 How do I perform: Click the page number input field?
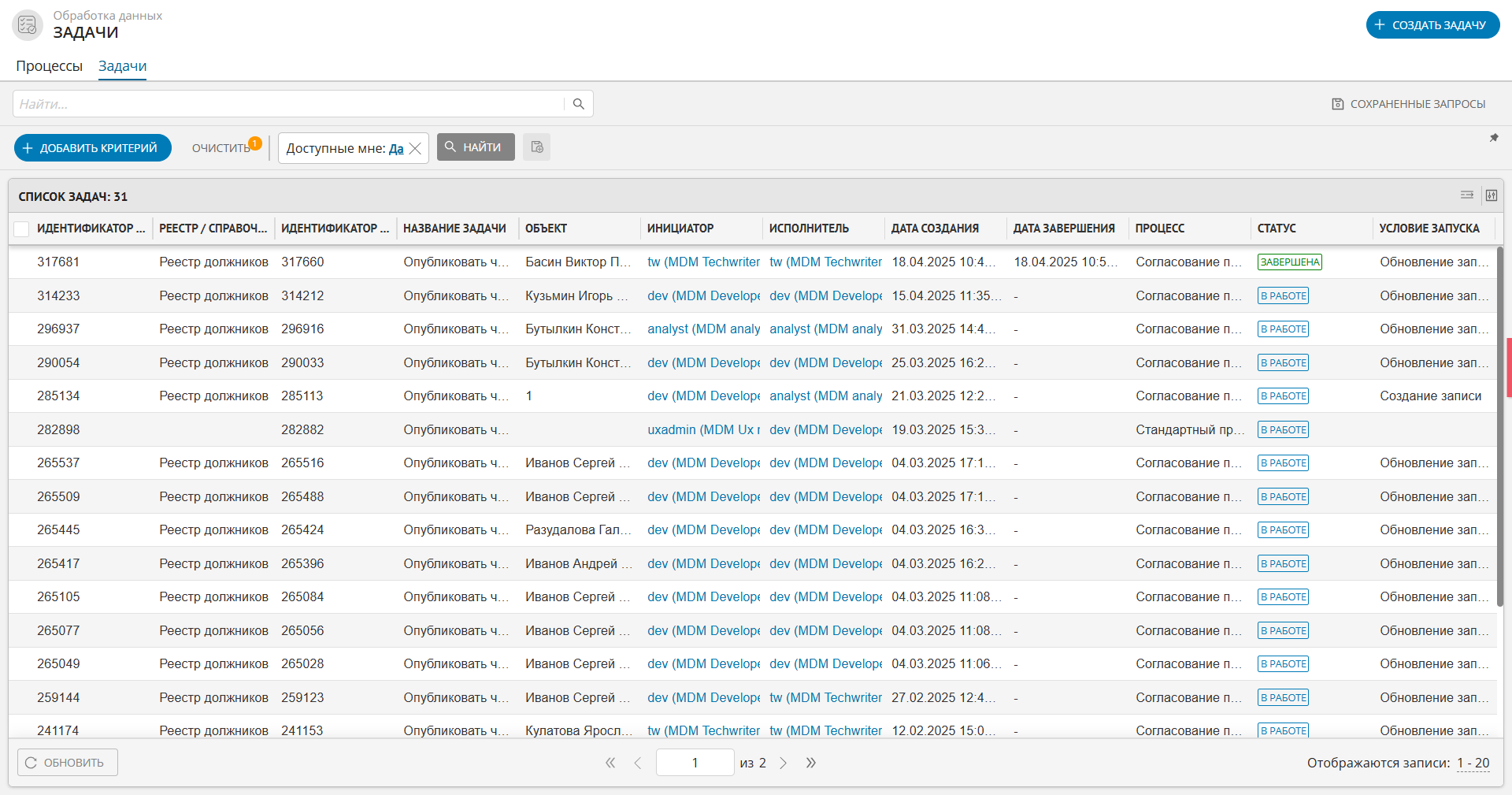(x=695, y=763)
